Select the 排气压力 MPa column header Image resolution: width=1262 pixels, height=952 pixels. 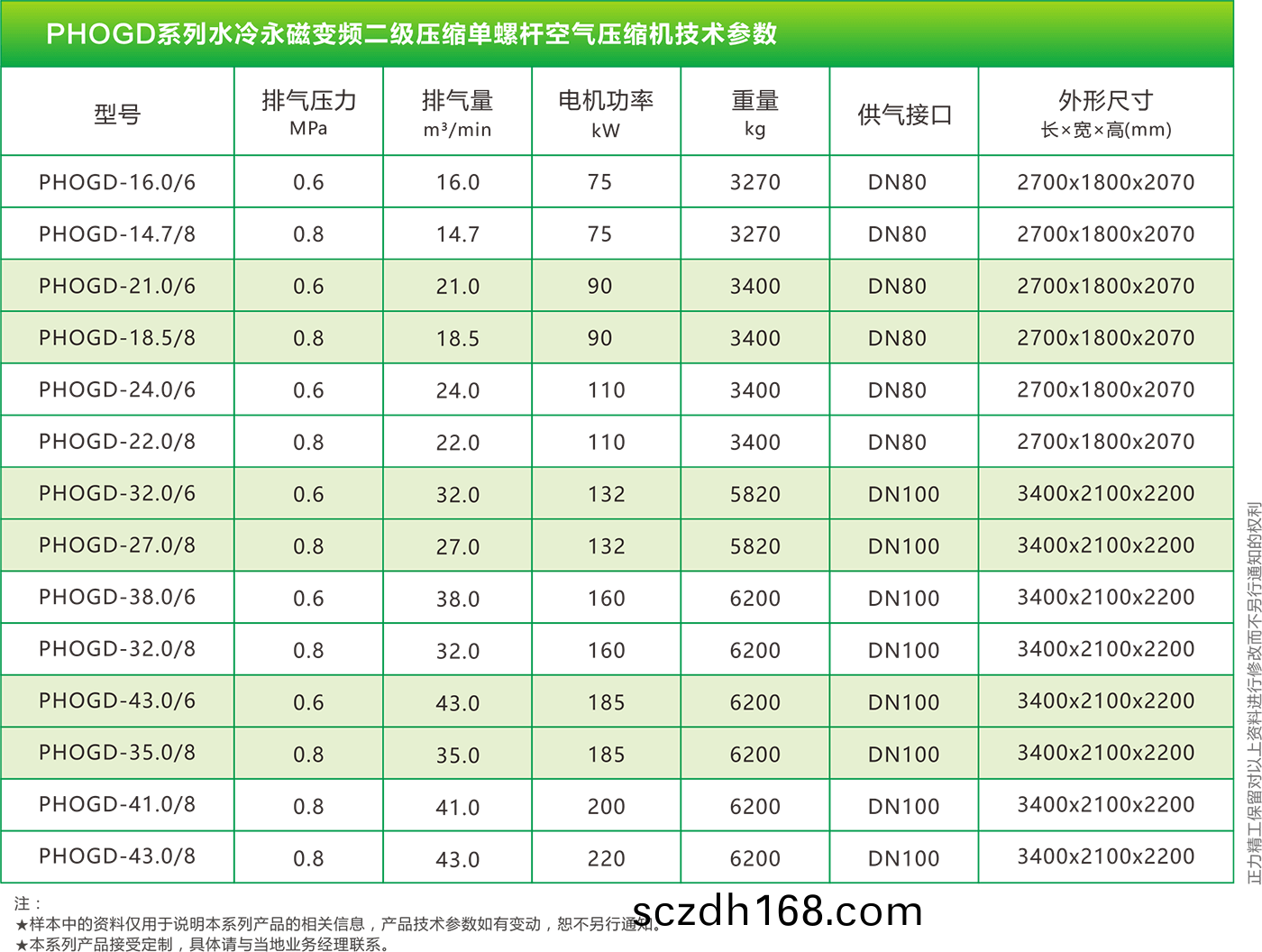tap(308, 113)
